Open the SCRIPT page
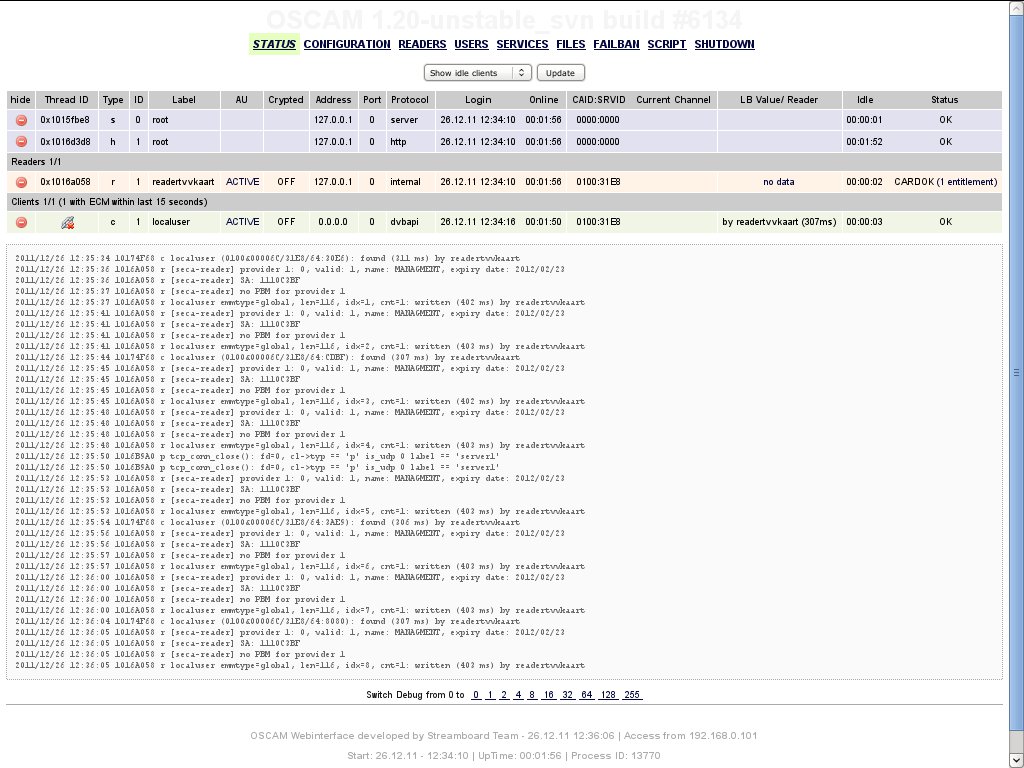 [667, 44]
